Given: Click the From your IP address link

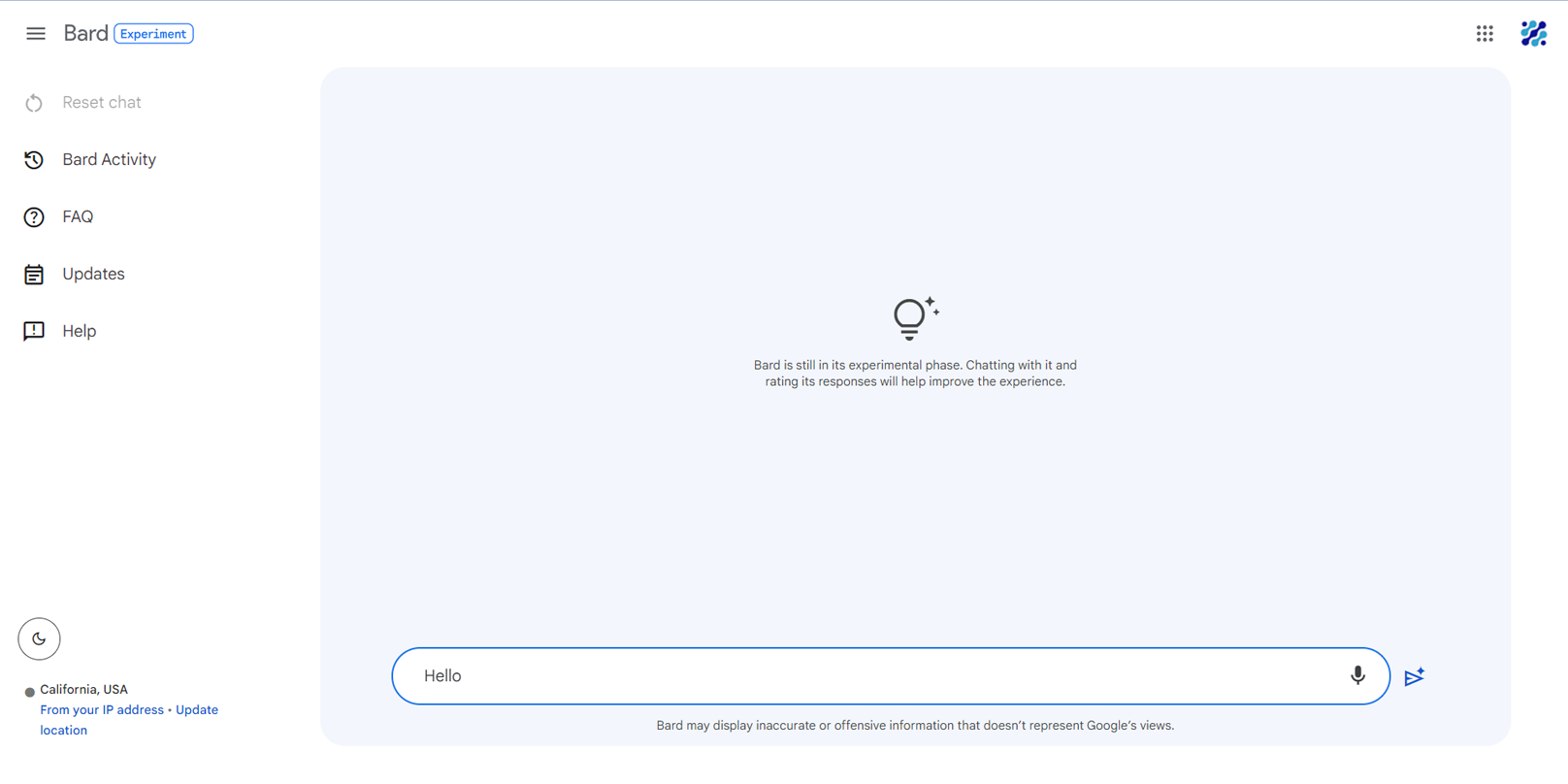Looking at the screenshot, I should click(x=102, y=710).
